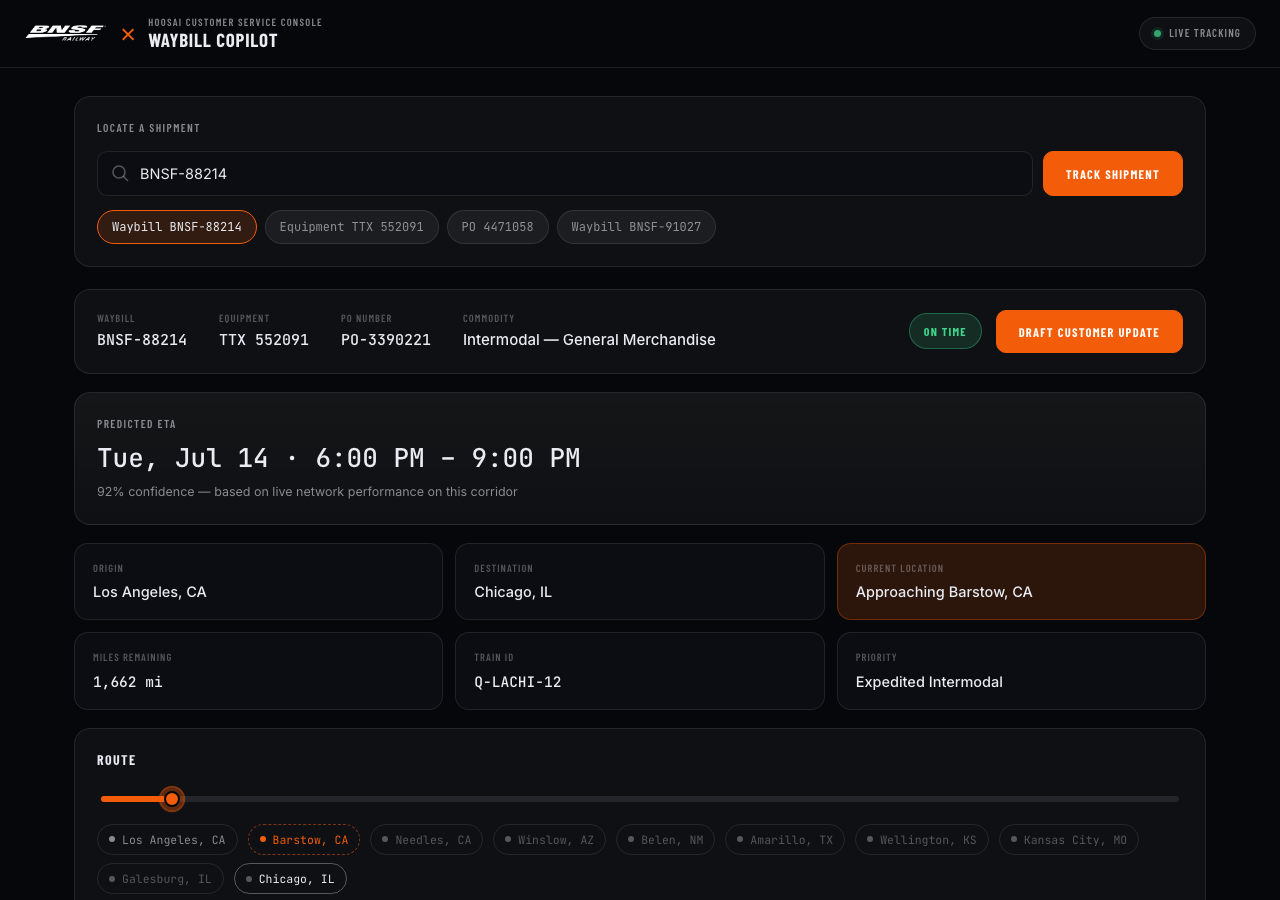Click the route progress slider handle
This screenshot has height=900, width=1280.
pyautogui.click(x=172, y=799)
